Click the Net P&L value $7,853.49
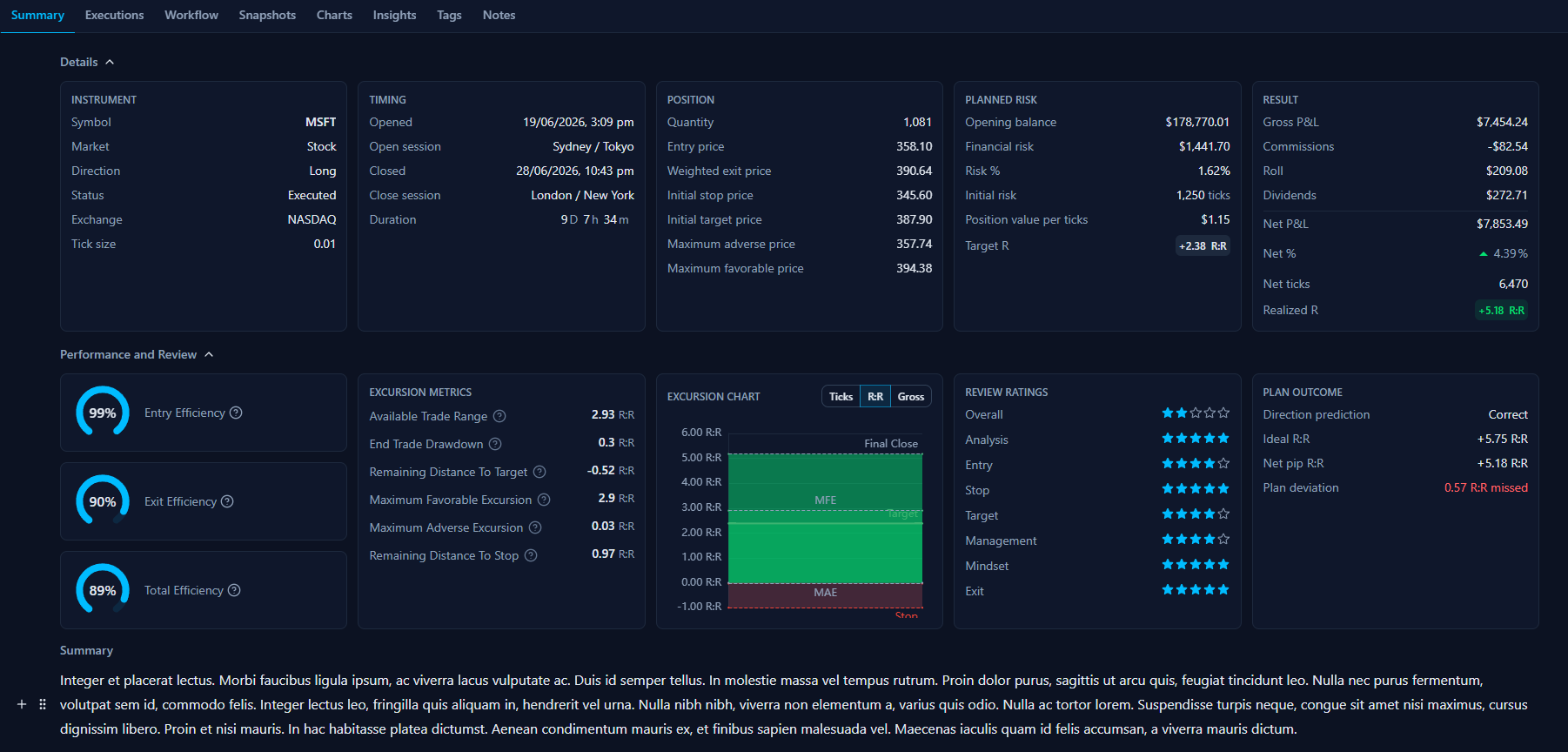The width and height of the screenshot is (1568, 752). [x=1502, y=224]
